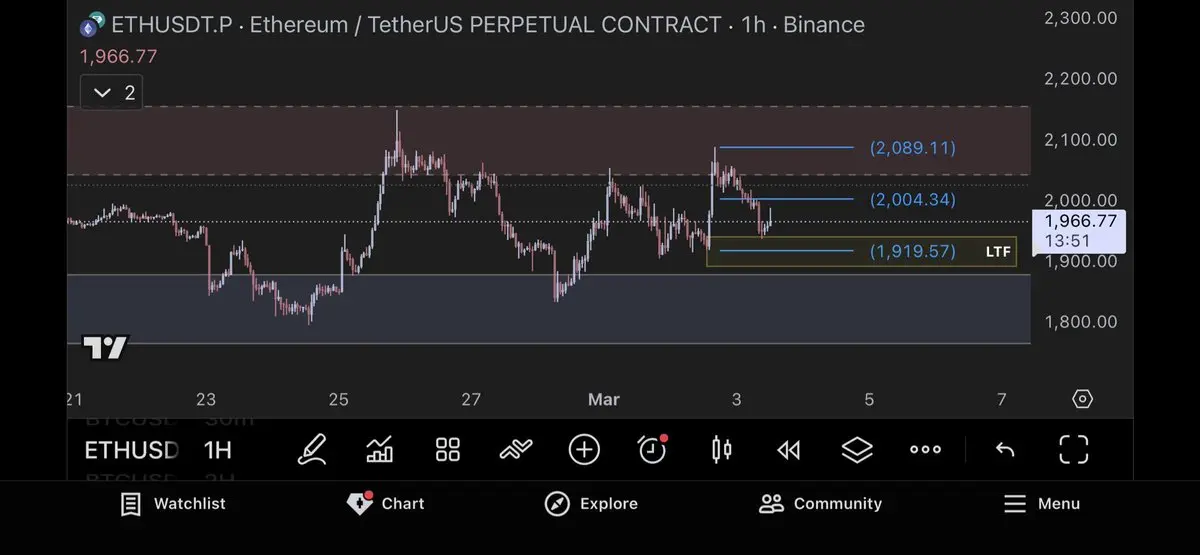Toggle fullscreen chart mode

click(x=1073, y=450)
